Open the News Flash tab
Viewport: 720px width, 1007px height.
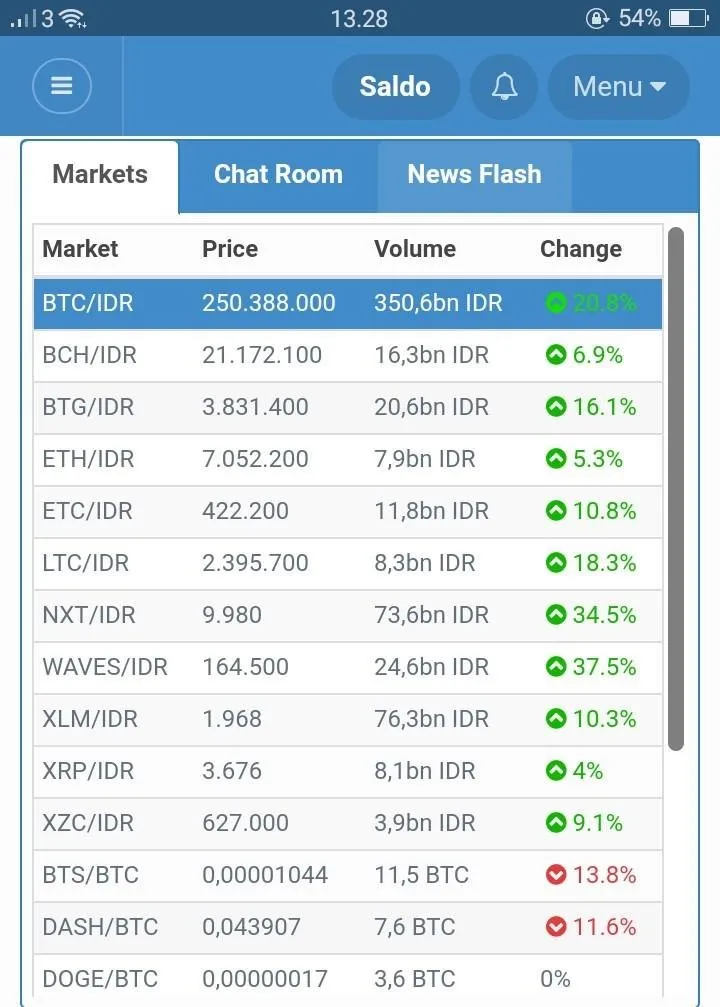475,175
